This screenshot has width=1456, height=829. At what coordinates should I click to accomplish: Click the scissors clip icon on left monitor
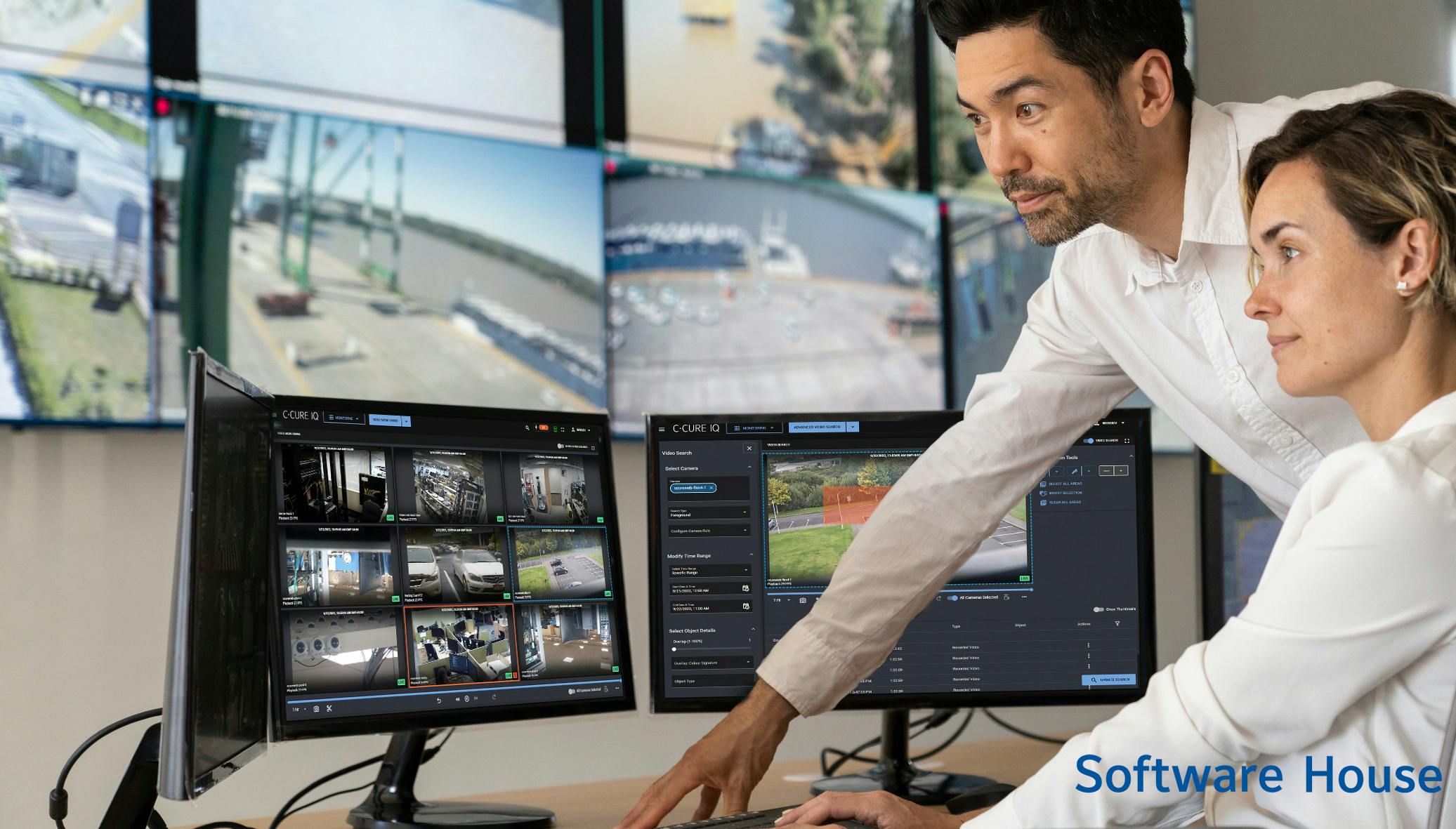click(329, 709)
